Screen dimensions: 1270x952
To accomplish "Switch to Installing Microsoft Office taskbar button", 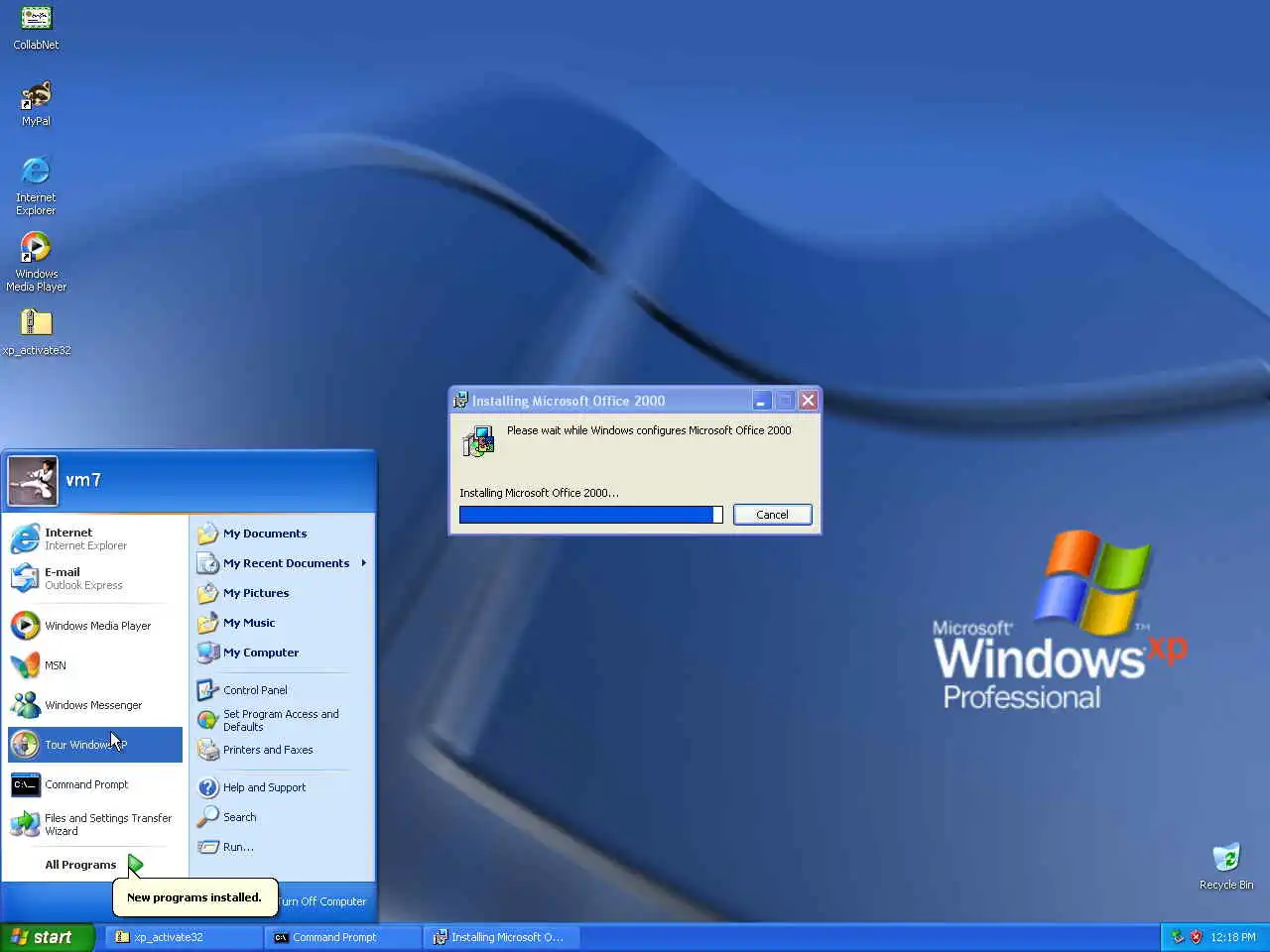I will tap(501, 937).
